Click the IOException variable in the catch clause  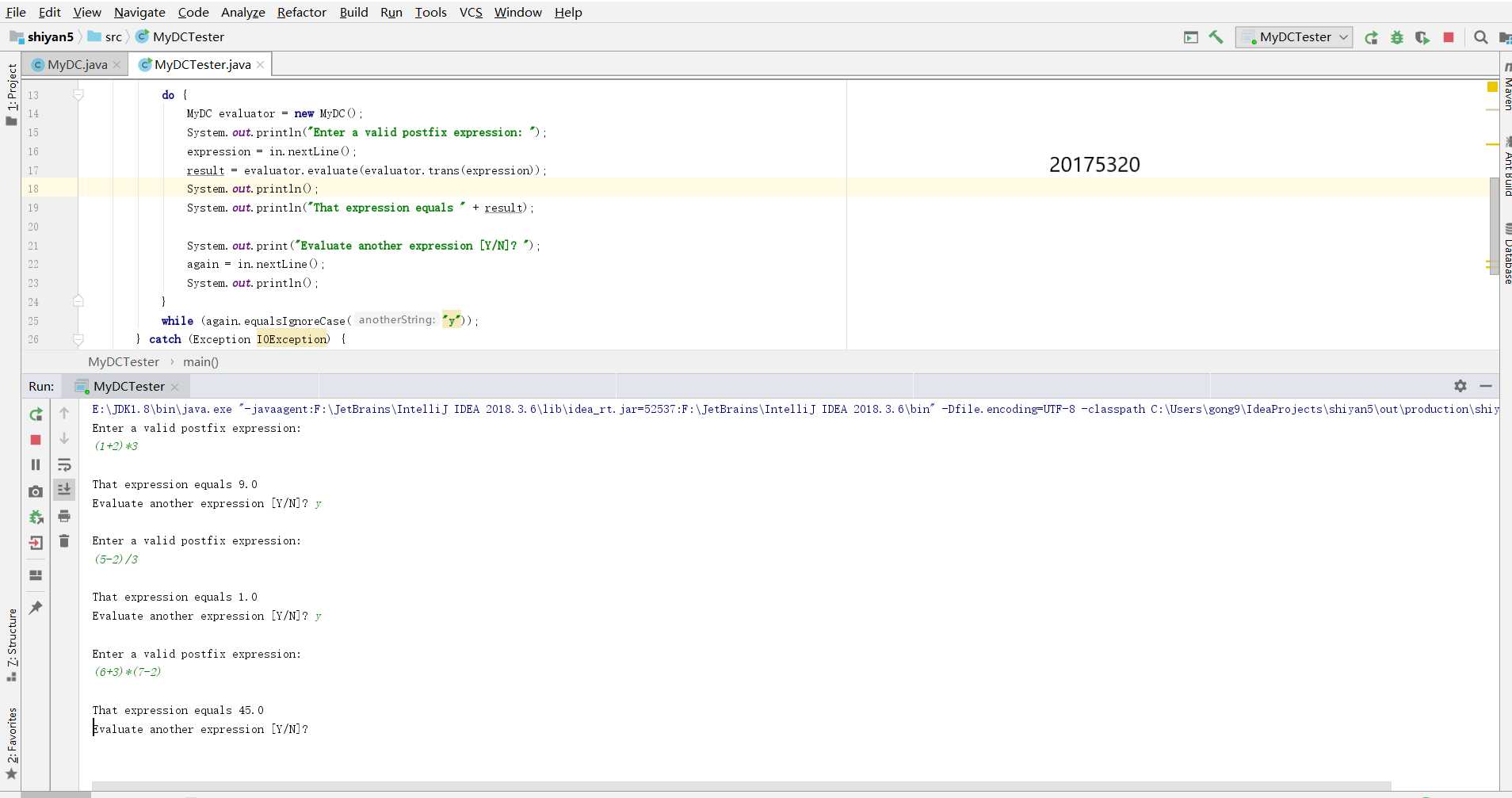coord(292,339)
